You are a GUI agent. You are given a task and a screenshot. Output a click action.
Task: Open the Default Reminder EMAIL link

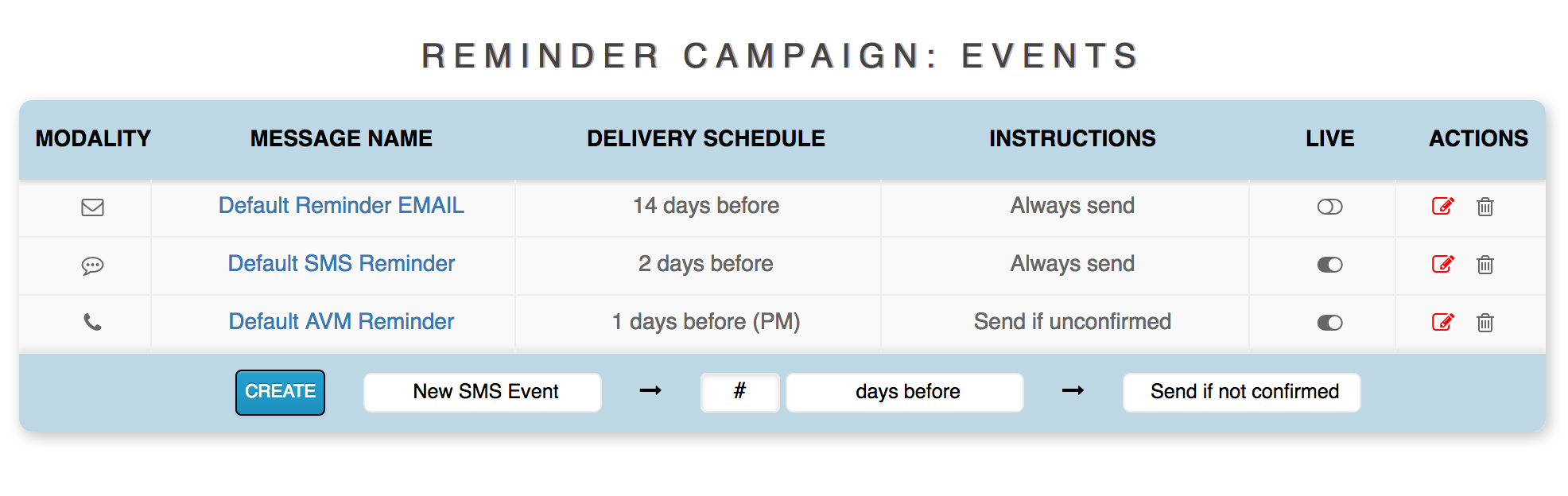pyautogui.click(x=341, y=206)
